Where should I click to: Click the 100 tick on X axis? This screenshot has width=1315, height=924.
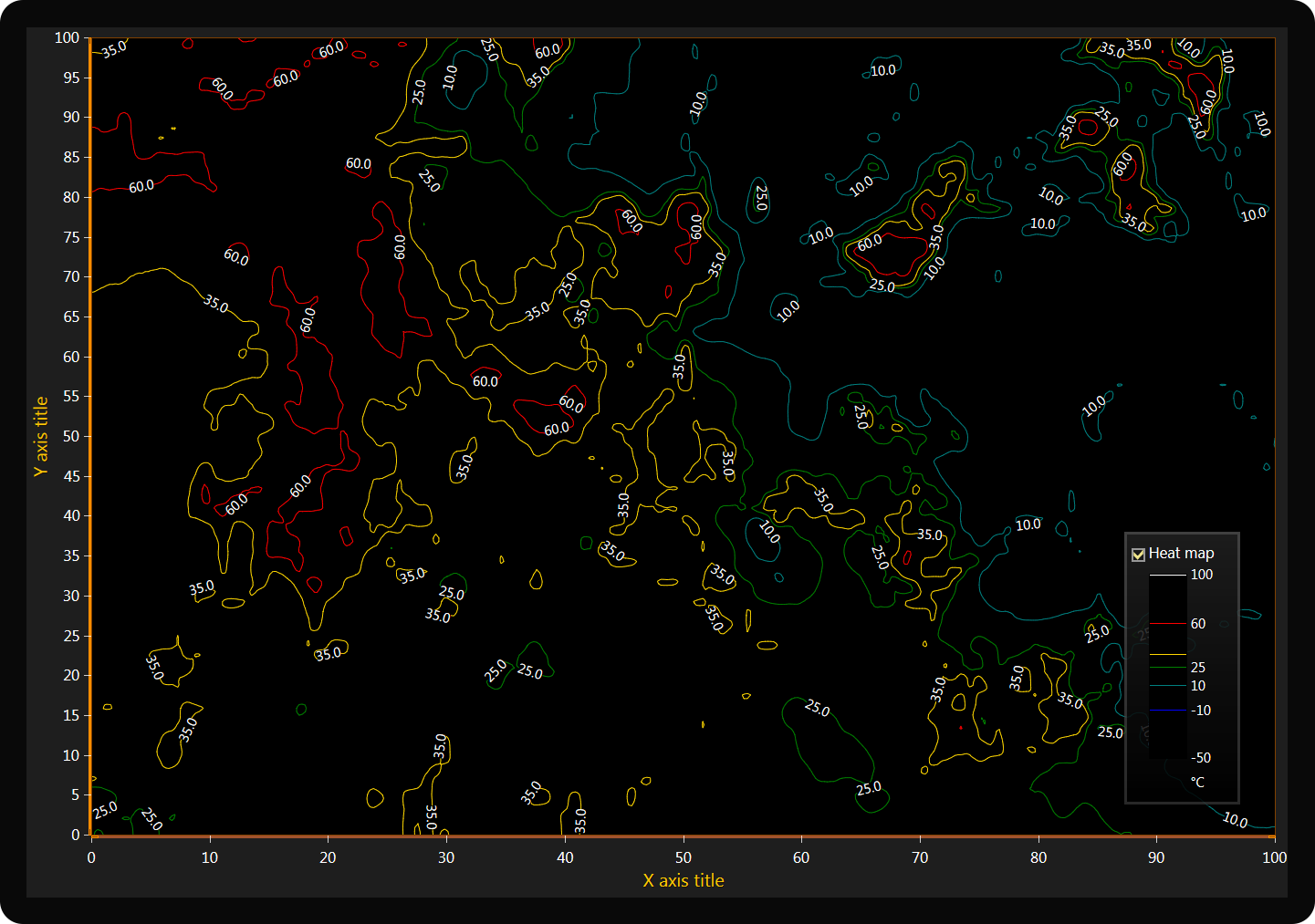(x=1274, y=857)
